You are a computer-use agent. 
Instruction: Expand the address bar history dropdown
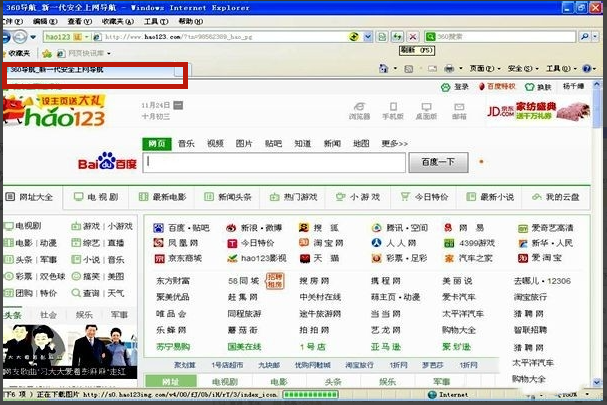click(x=368, y=37)
